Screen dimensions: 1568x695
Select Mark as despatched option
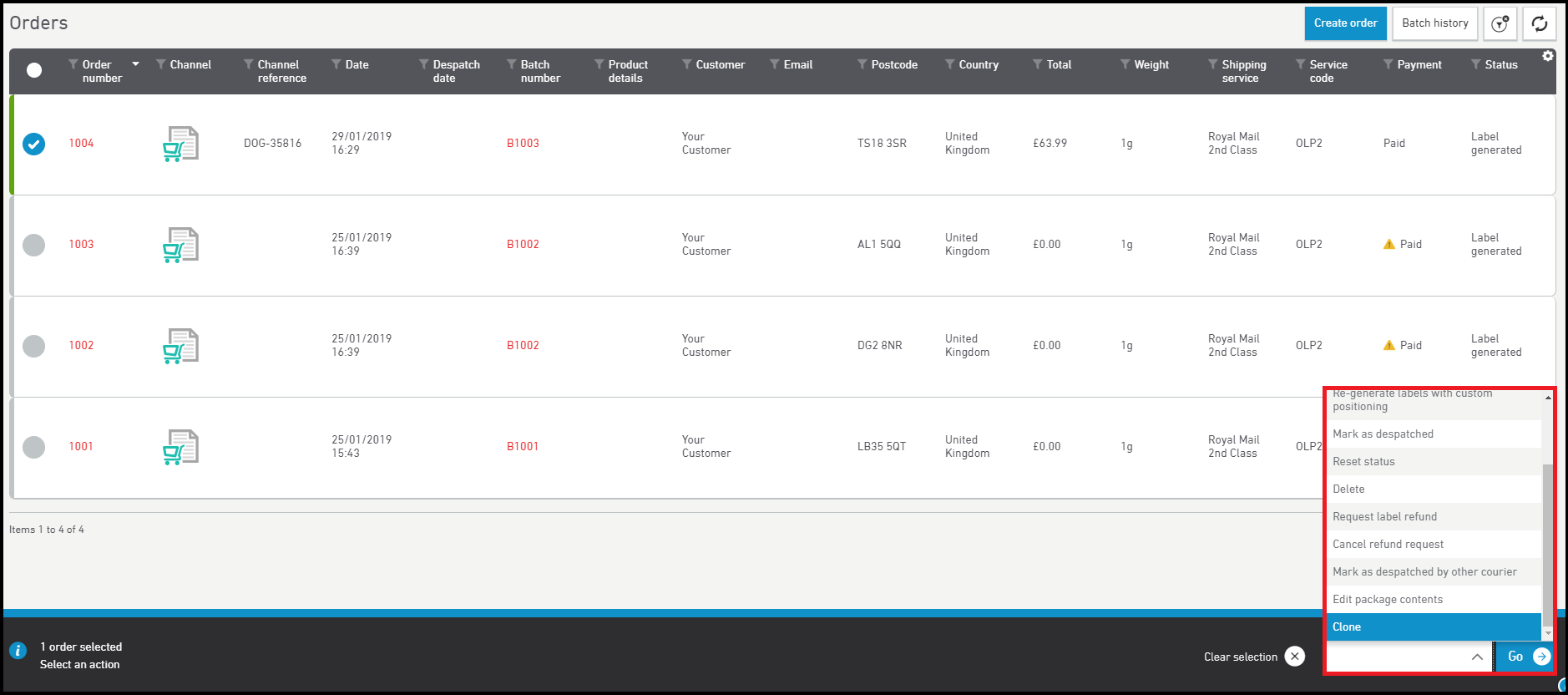coord(1433,434)
